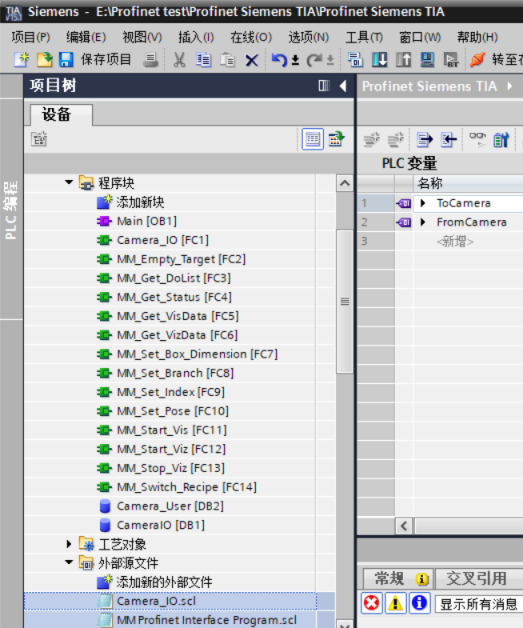Image resolution: width=523 pixels, height=628 pixels.
Task: Expand the ToCamera tag row
Action: pos(423,203)
